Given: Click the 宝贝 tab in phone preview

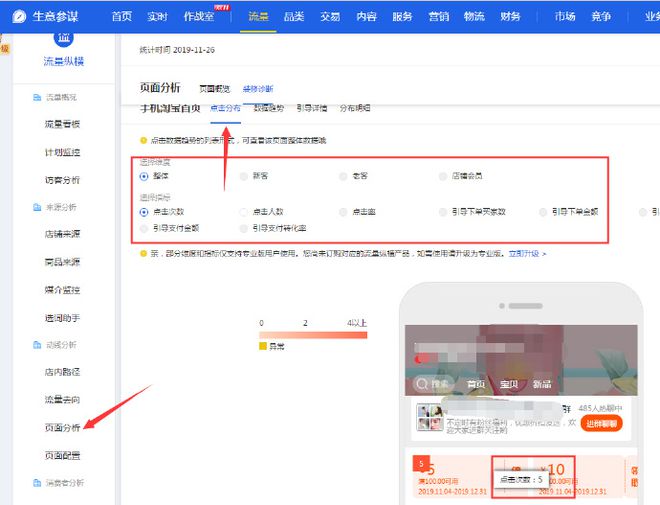Looking at the screenshot, I should [x=509, y=384].
